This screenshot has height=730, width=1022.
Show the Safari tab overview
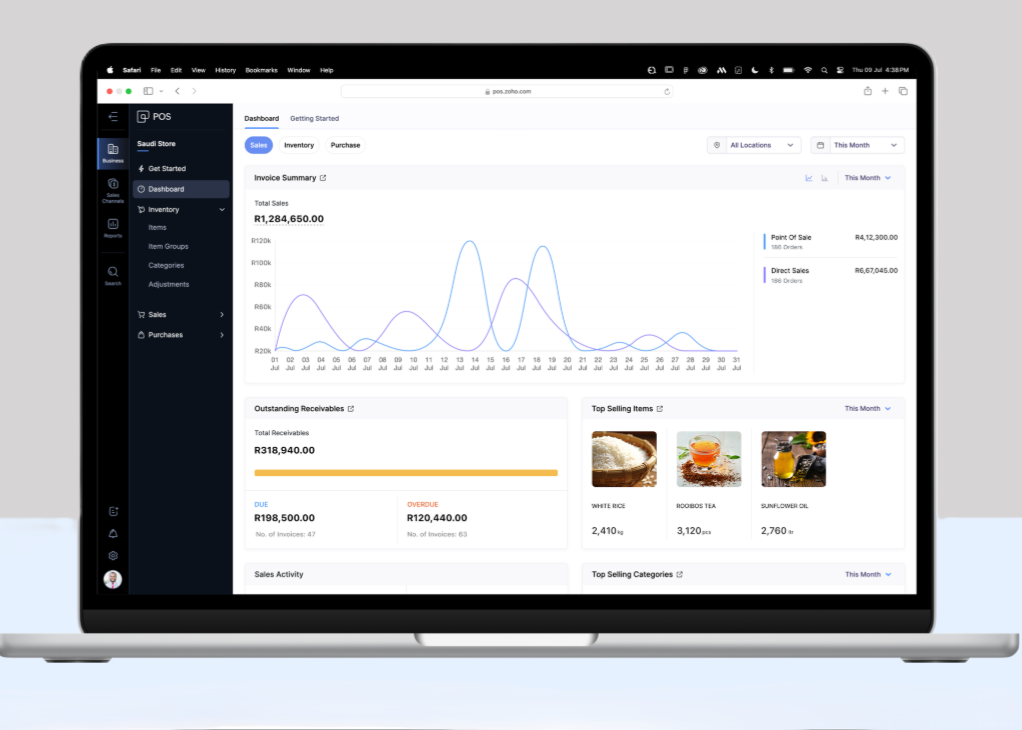pos(903,91)
